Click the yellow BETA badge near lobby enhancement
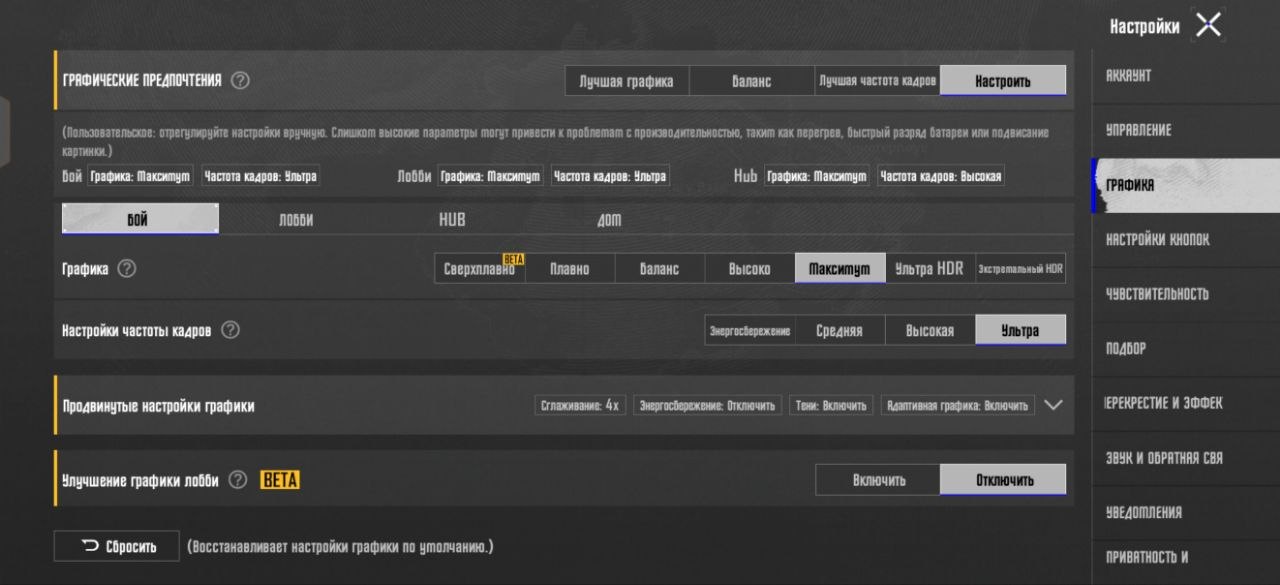1280x585 pixels. [280, 480]
